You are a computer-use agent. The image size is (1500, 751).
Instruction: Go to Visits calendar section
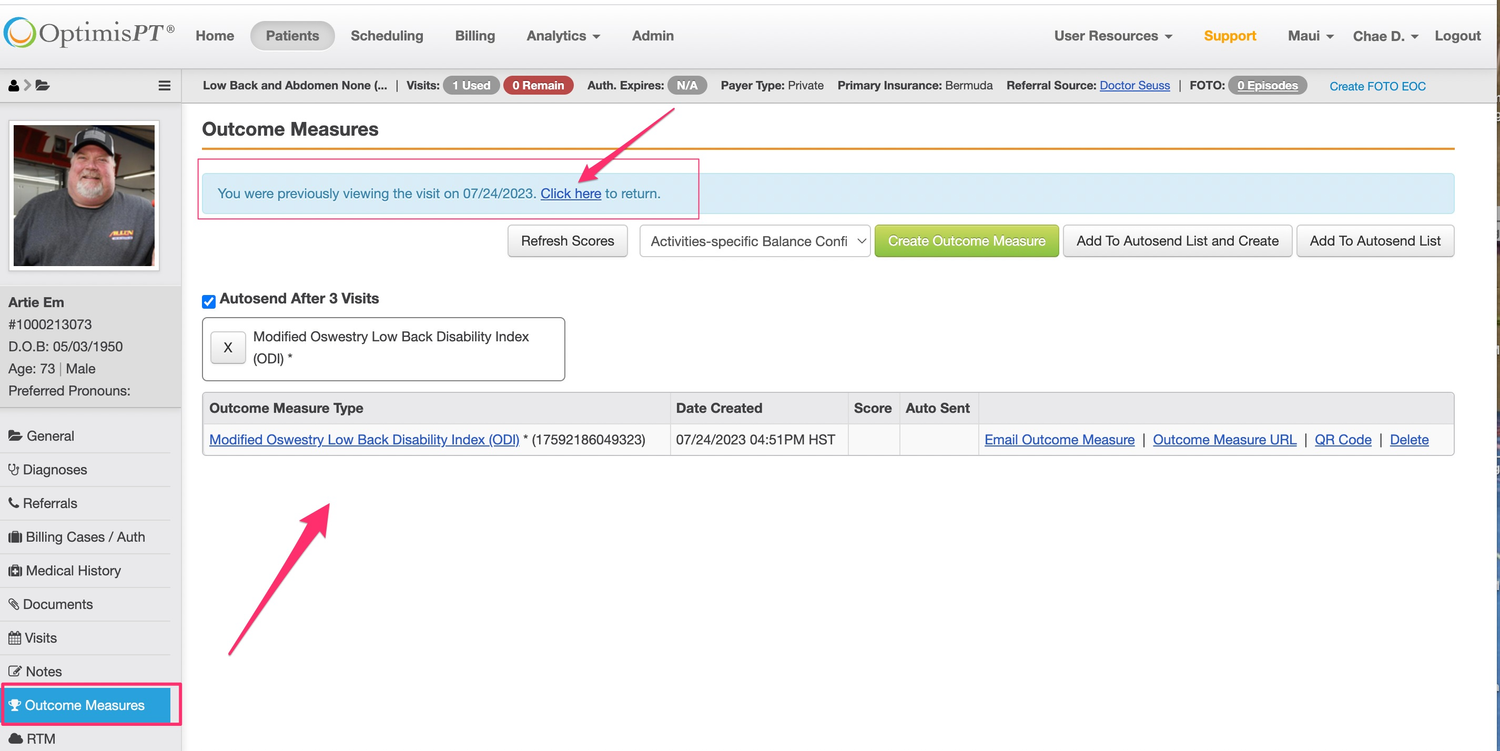pos(40,638)
